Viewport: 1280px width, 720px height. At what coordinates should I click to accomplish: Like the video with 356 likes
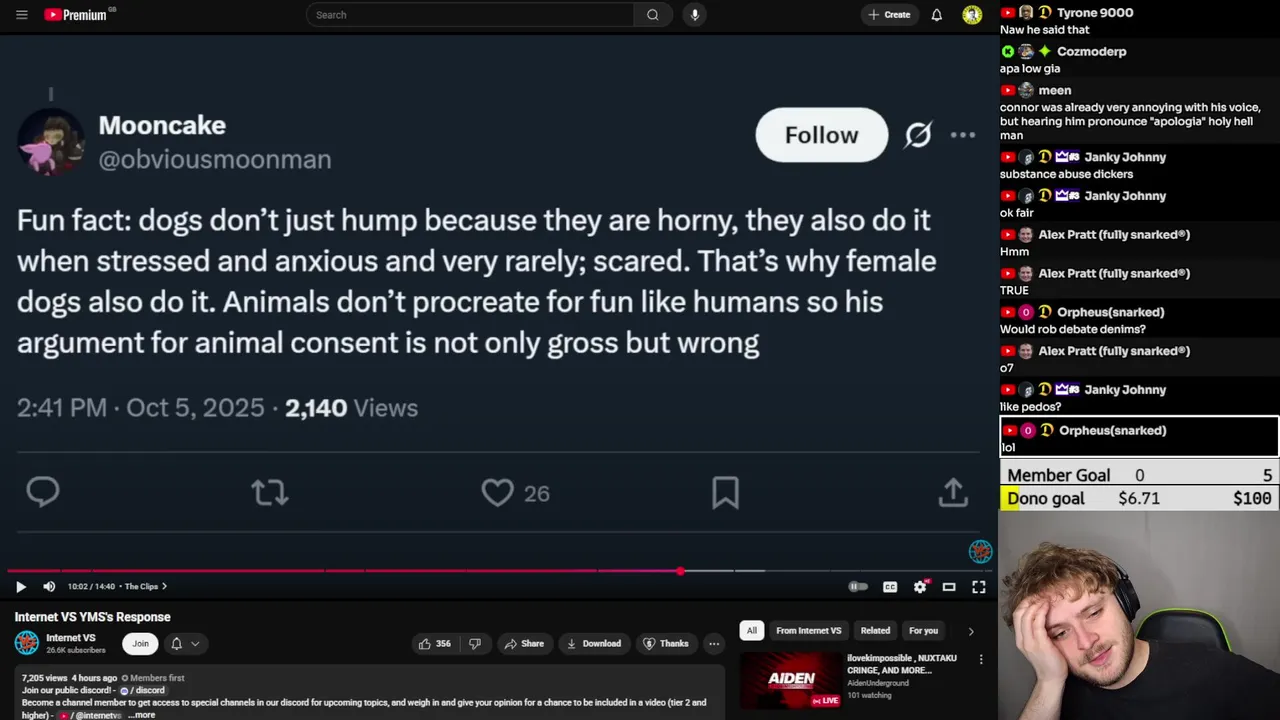tap(435, 644)
